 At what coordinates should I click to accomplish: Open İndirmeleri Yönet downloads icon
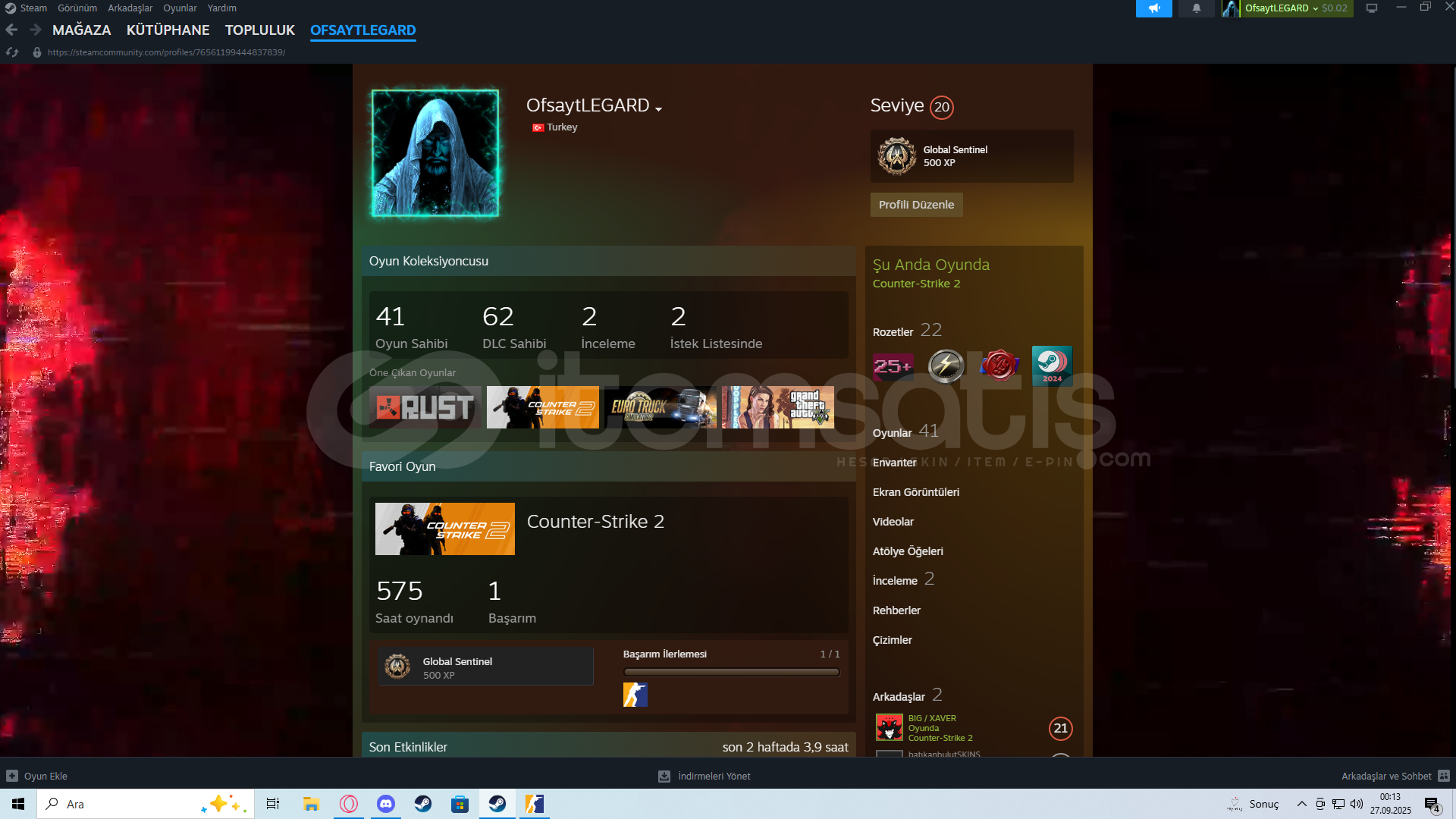tap(664, 776)
